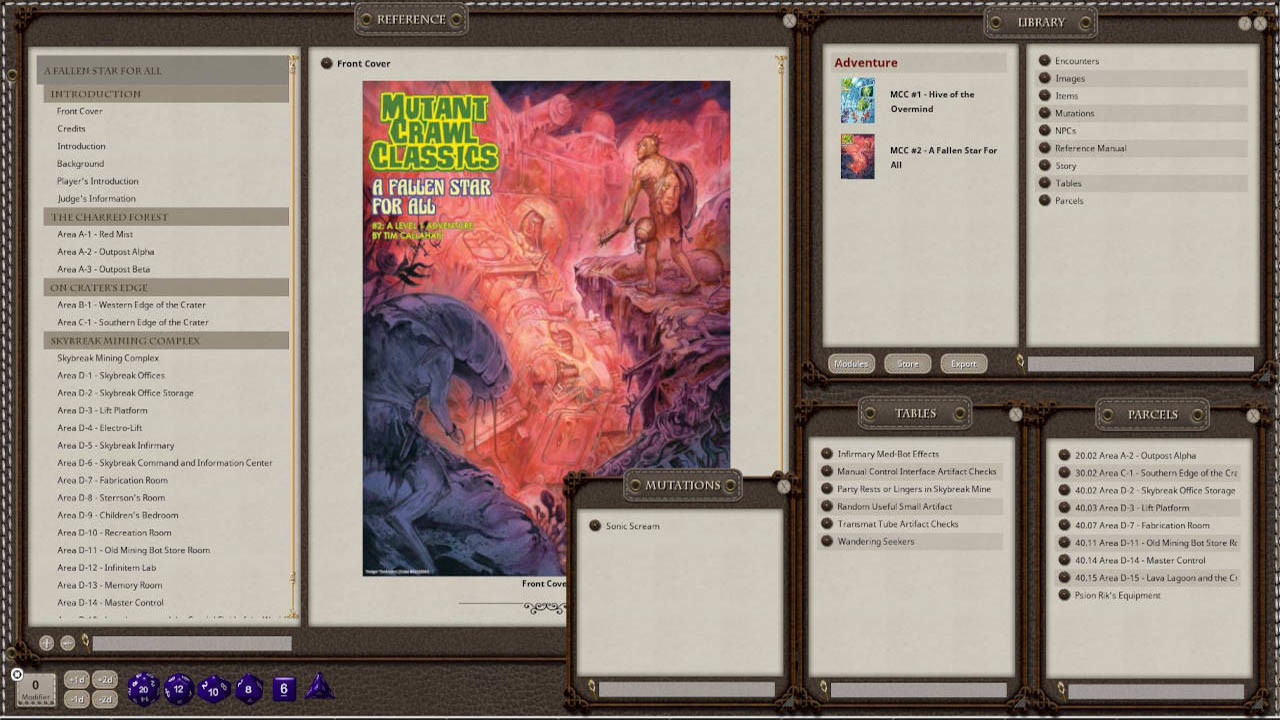Roll the d20 die

pos(142,689)
